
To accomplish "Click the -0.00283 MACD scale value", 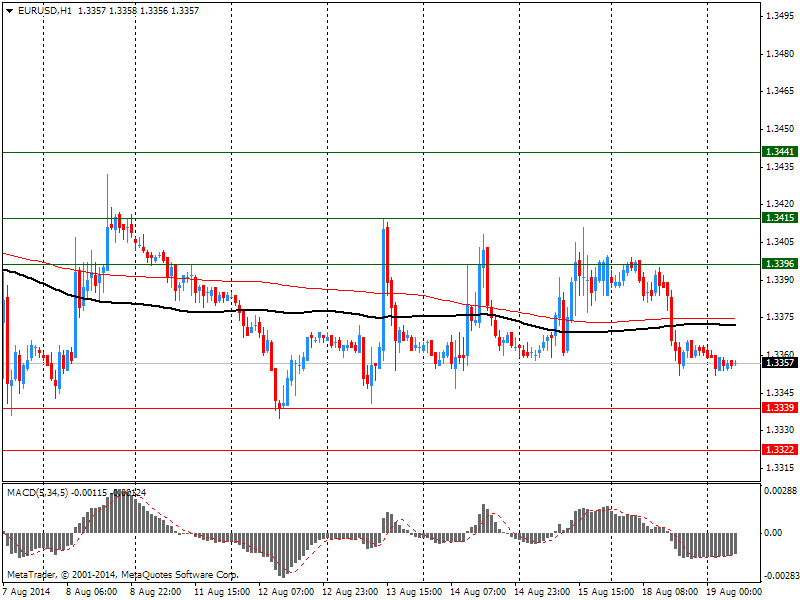I will (780, 577).
